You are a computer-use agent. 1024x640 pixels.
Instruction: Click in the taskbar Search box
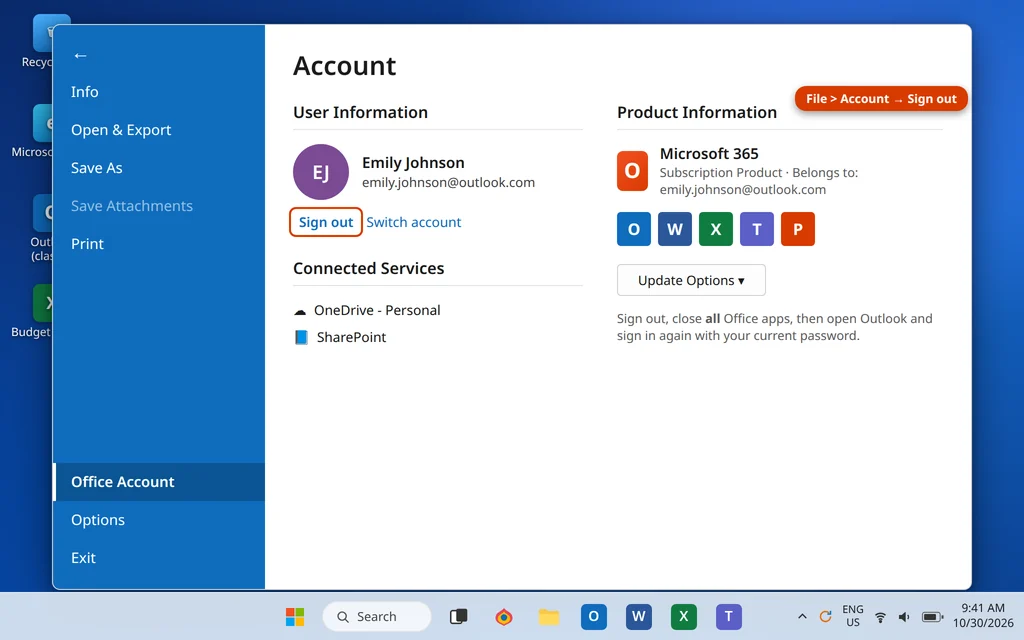[377, 616]
